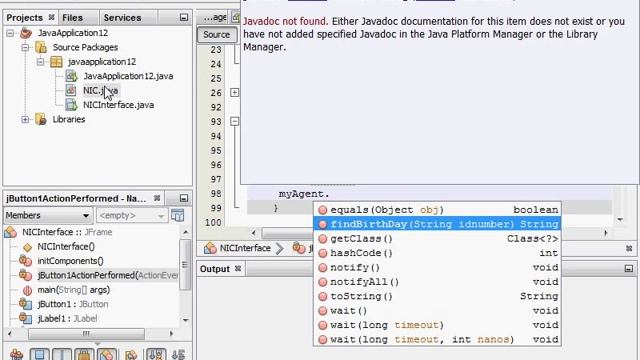The width and height of the screenshot is (640, 360).
Task: Click the Navigator vertical scroll down arrow
Action: click(186, 320)
